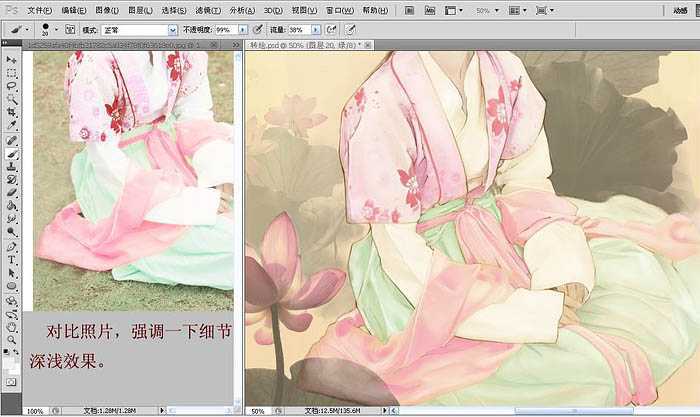700x417 pixels.
Task: Toggle tablet pressure for opacity
Action: coord(258,30)
